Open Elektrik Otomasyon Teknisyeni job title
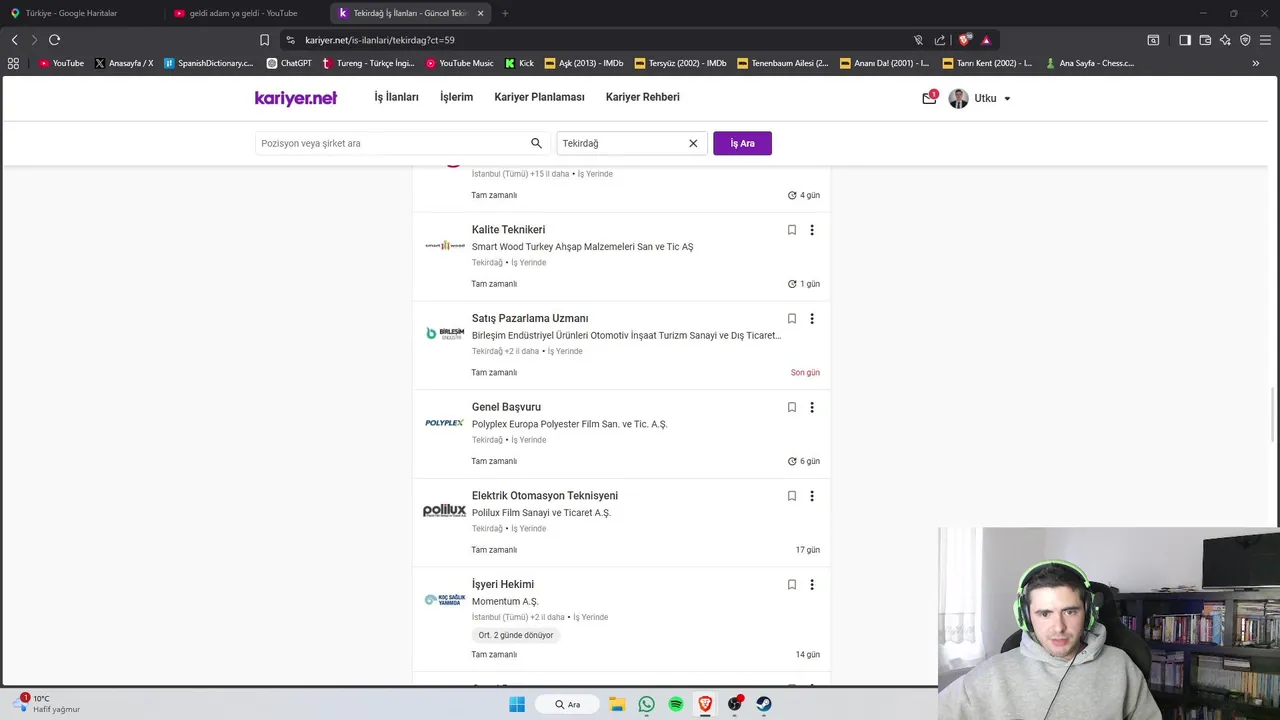The height and width of the screenshot is (720, 1280). click(545, 496)
